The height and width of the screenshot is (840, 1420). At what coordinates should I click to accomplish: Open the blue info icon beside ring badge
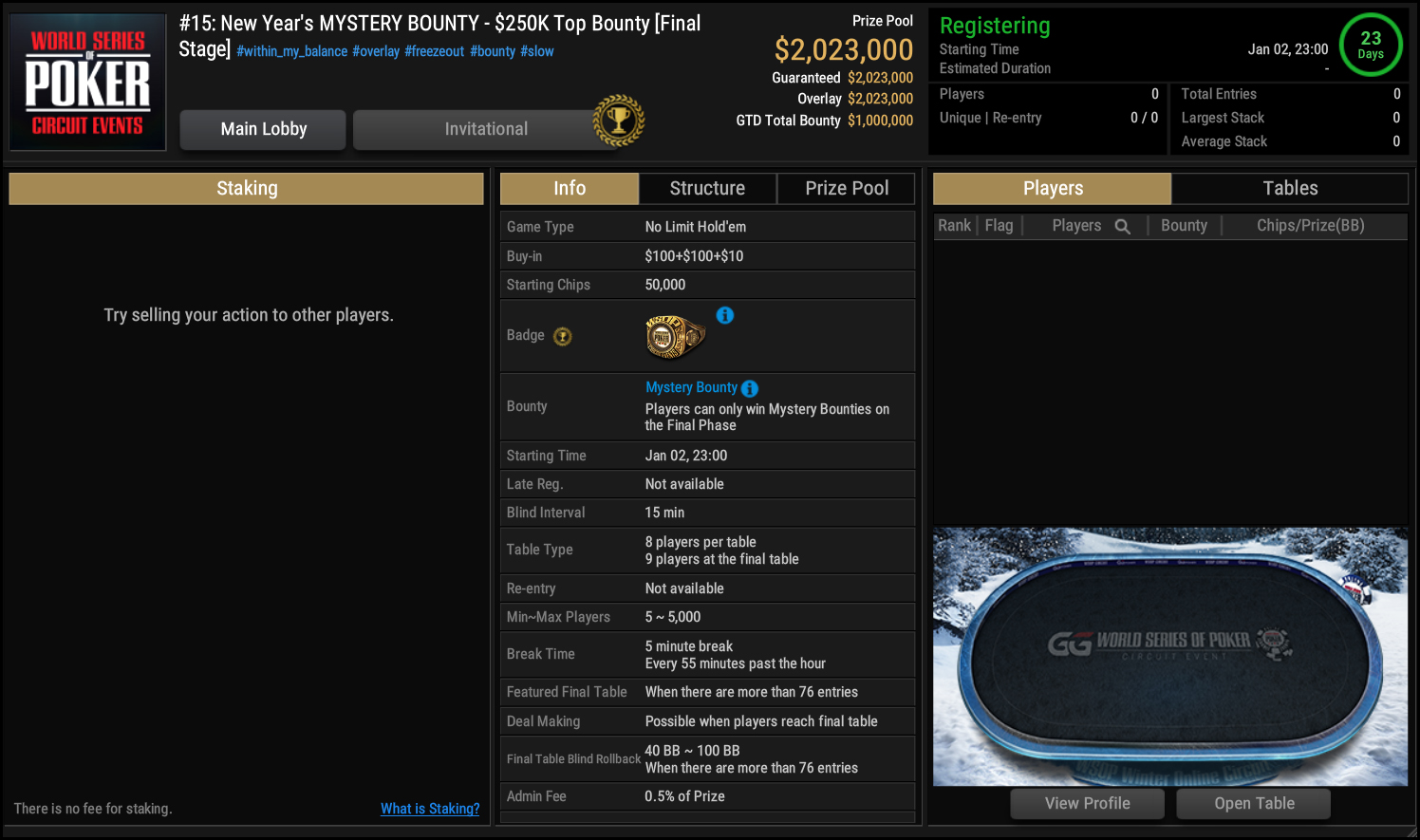click(725, 315)
